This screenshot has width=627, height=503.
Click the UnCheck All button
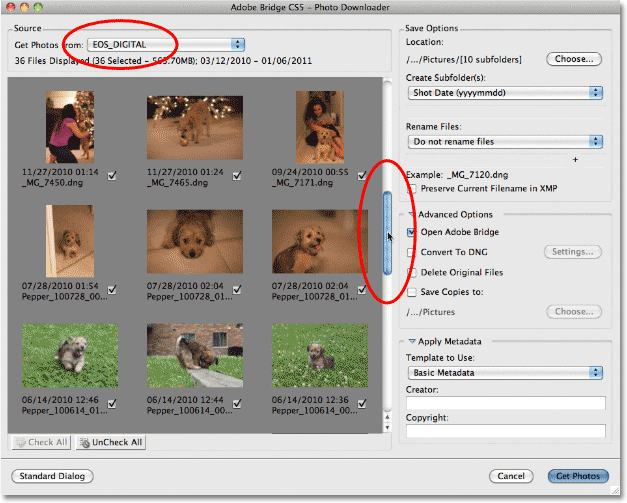pyautogui.click(x=111, y=442)
